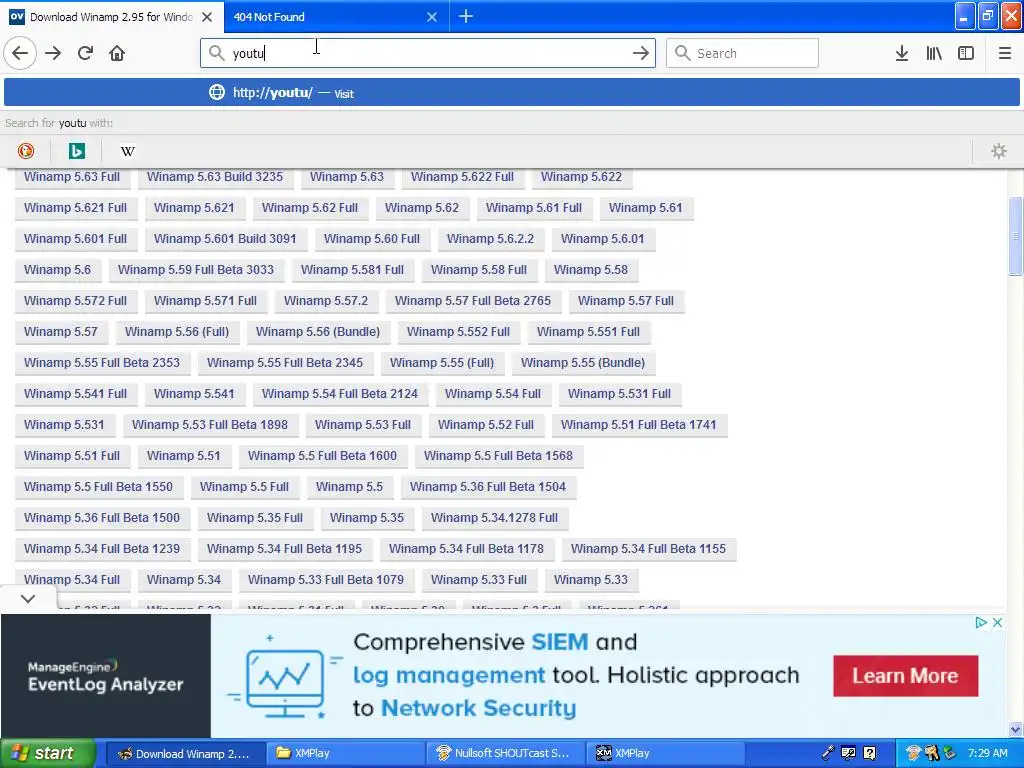This screenshot has height=768, width=1024.
Task: Open Winamp 5.34 Full Beta 1155 link
Action: point(648,549)
